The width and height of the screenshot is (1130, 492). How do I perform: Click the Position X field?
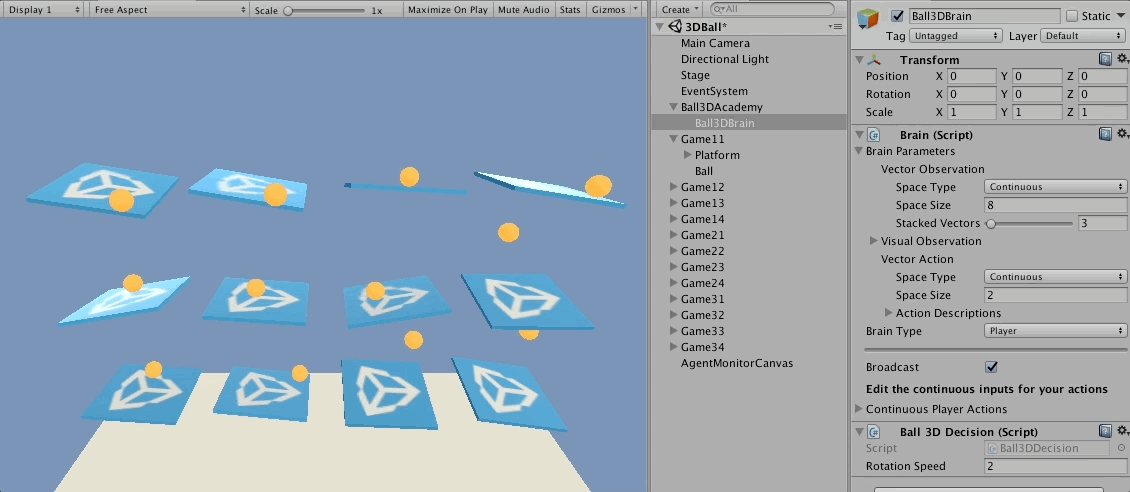click(971, 76)
